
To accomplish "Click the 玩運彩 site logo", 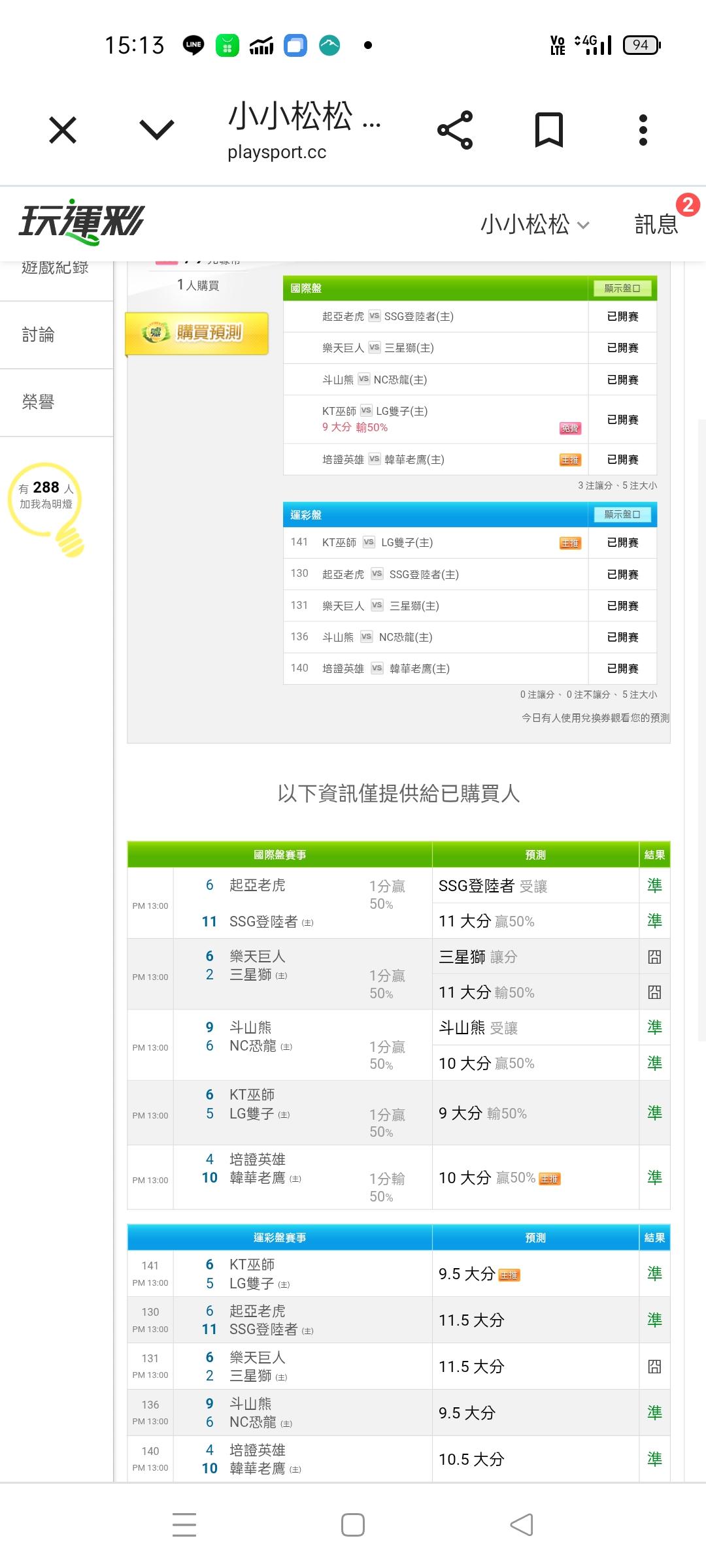I will point(81,222).
